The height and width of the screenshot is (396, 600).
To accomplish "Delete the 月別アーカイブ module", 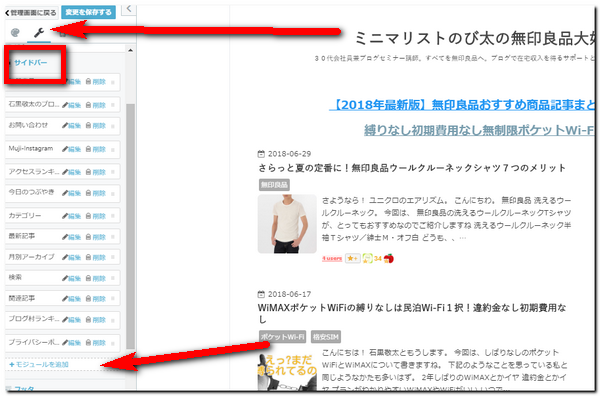I will (x=96, y=257).
